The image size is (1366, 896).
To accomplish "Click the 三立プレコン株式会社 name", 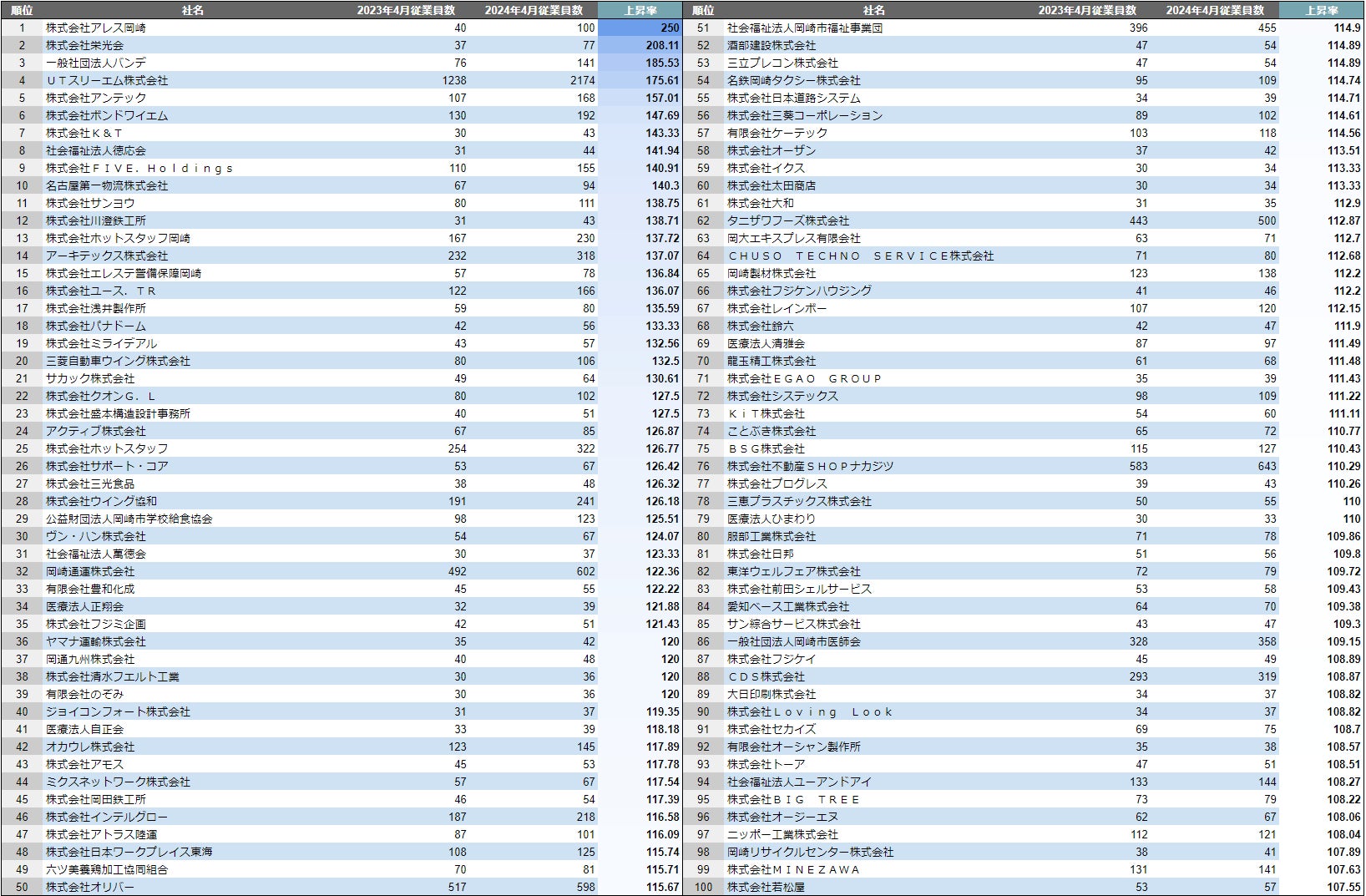I will pos(782,63).
